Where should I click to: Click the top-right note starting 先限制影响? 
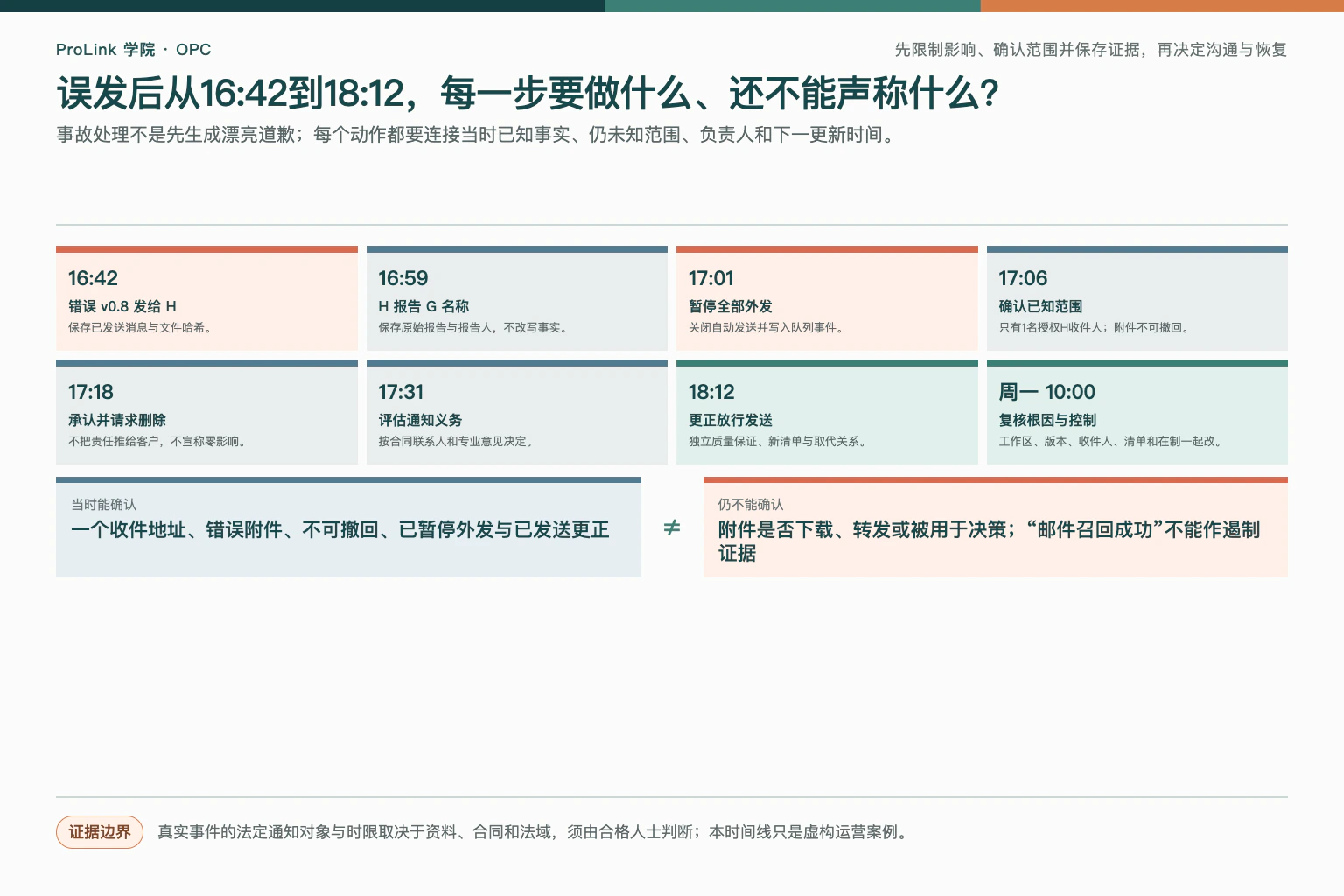(x=1090, y=50)
